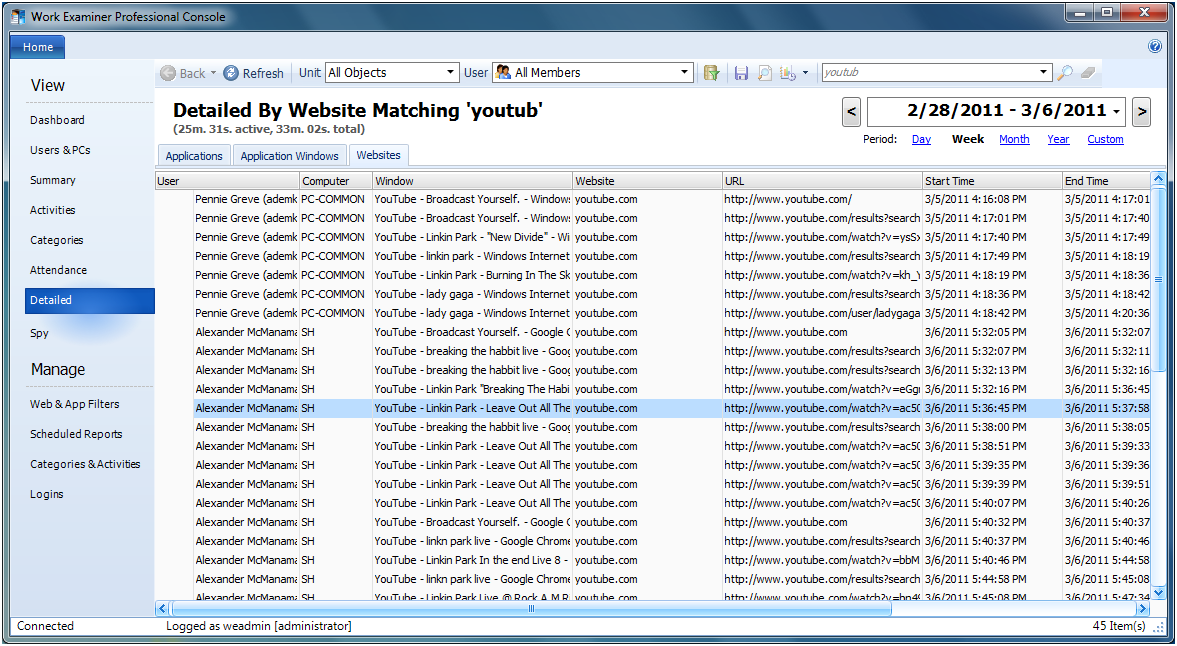Switch period to Month
The height and width of the screenshot is (646, 1177).
[x=1014, y=140]
